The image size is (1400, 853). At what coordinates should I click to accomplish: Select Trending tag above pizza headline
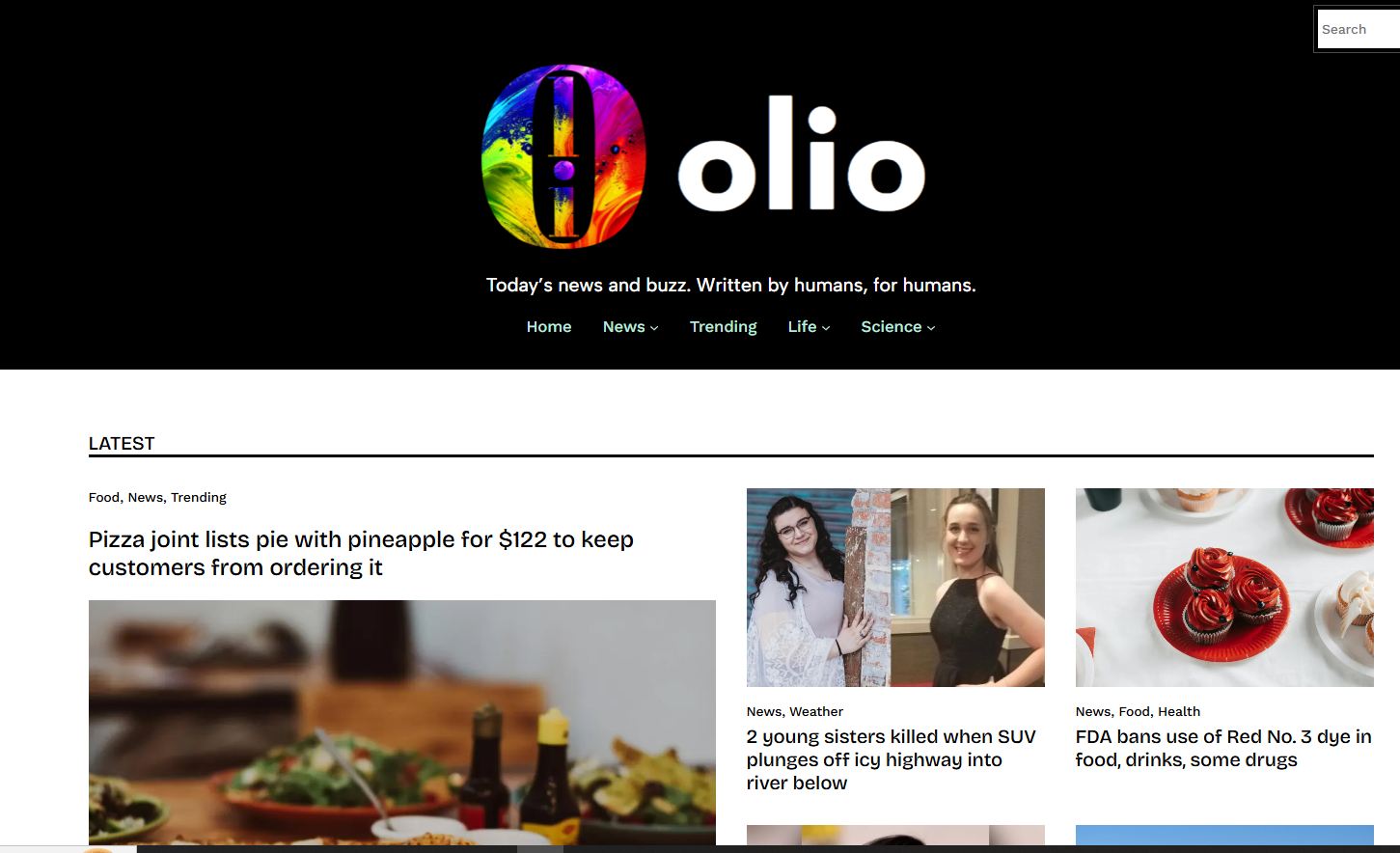click(199, 498)
